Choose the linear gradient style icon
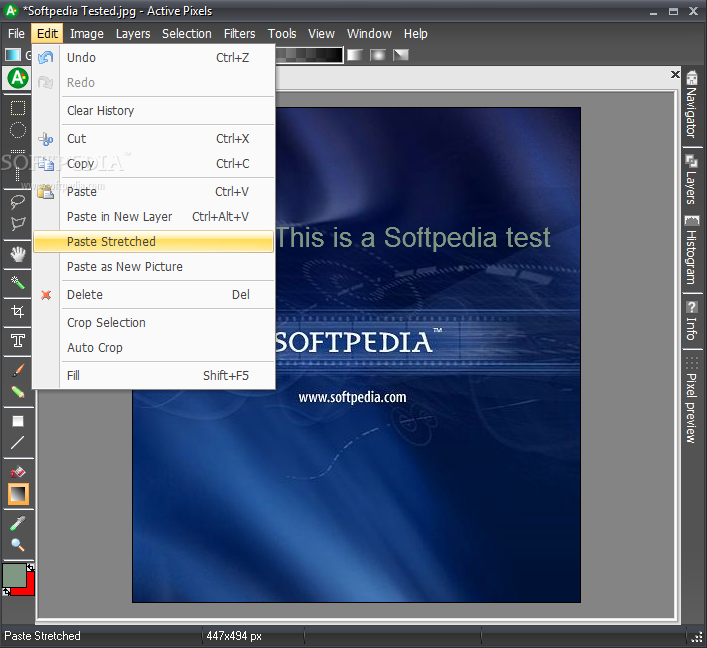 click(355, 55)
